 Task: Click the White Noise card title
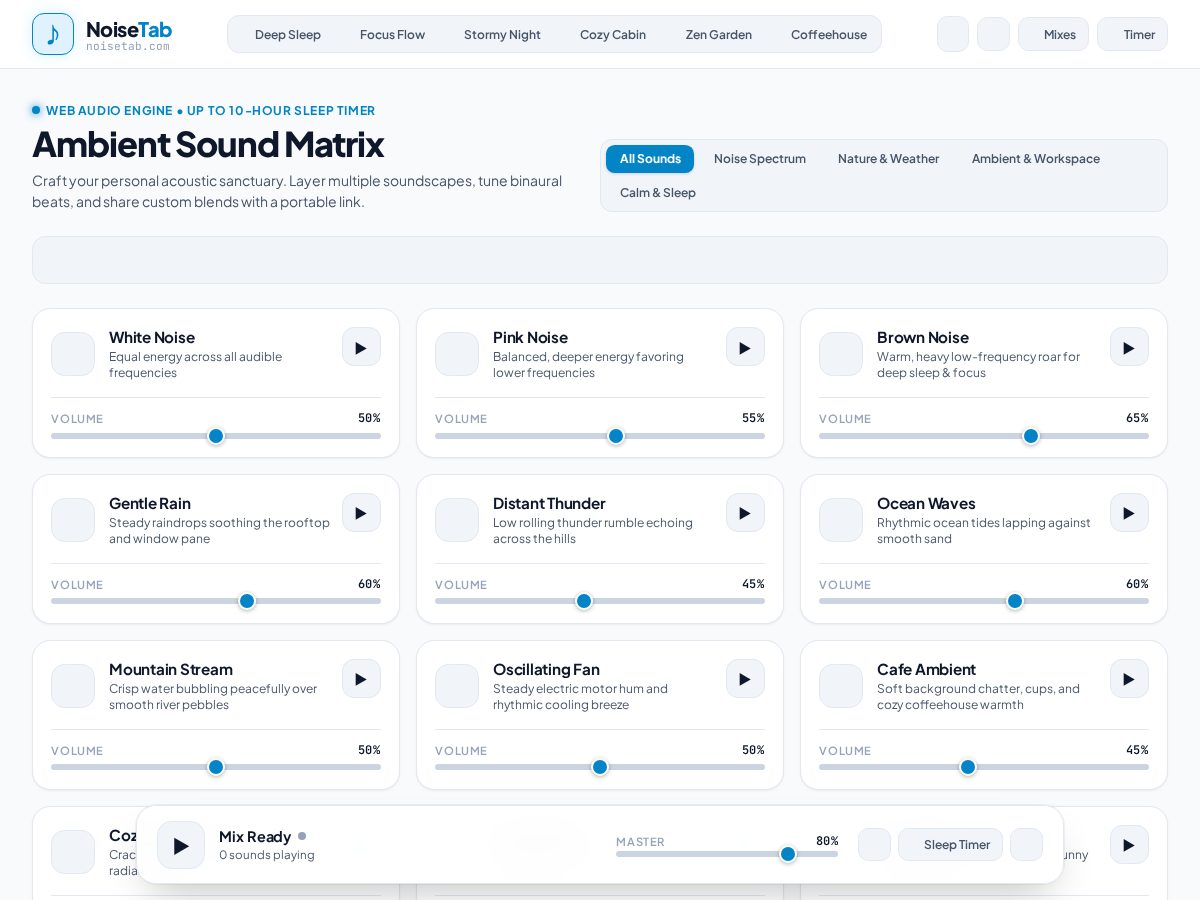coord(152,337)
